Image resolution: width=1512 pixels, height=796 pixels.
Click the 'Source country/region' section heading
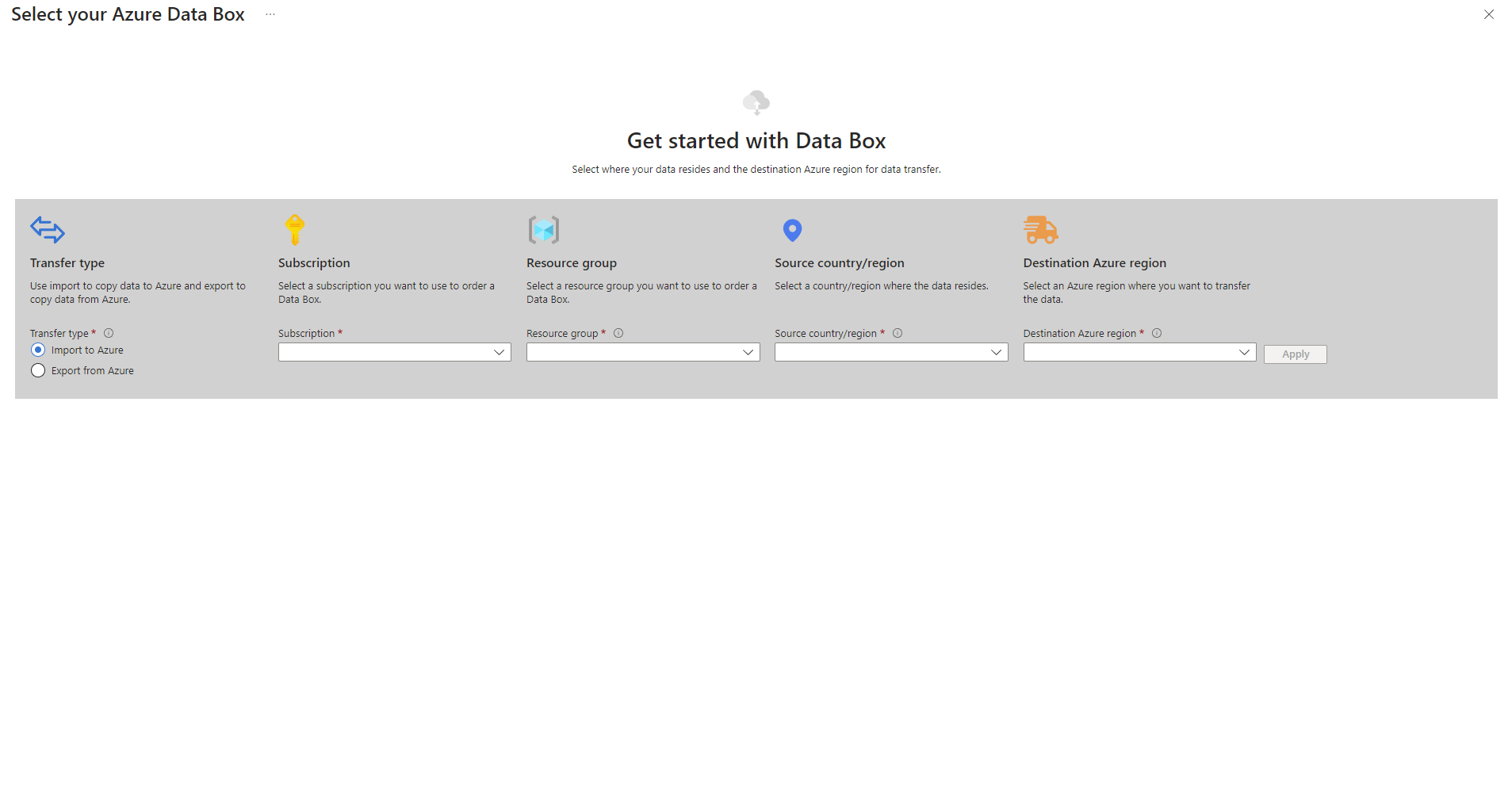pyautogui.click(x=840, y=263)
